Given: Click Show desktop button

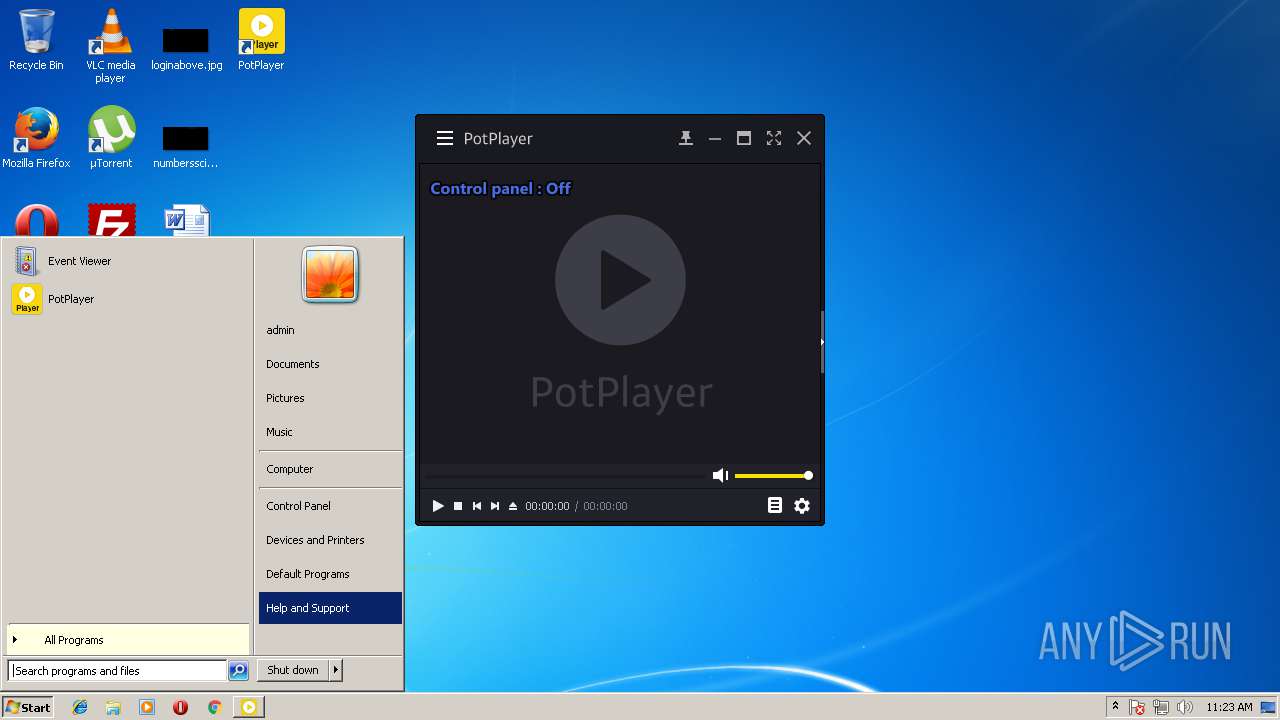Looking at the screenshot, I should tap(1270, 707).
